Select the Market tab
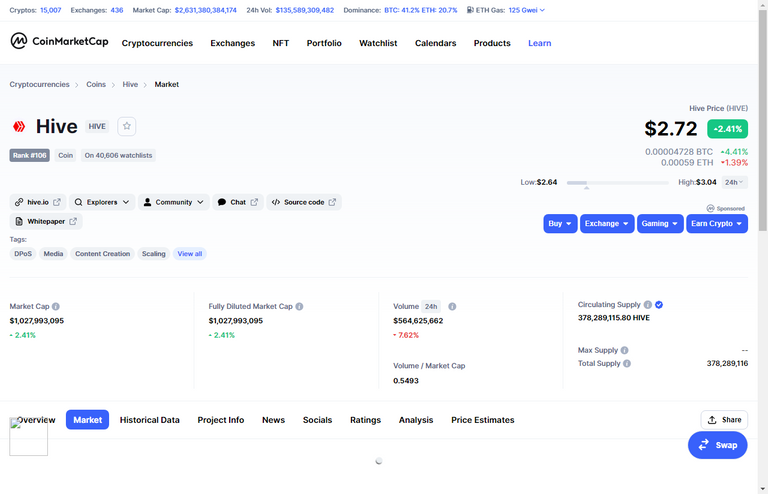Image resolution: width=768 pixels, height=494 pixels. tap(88, 420)
